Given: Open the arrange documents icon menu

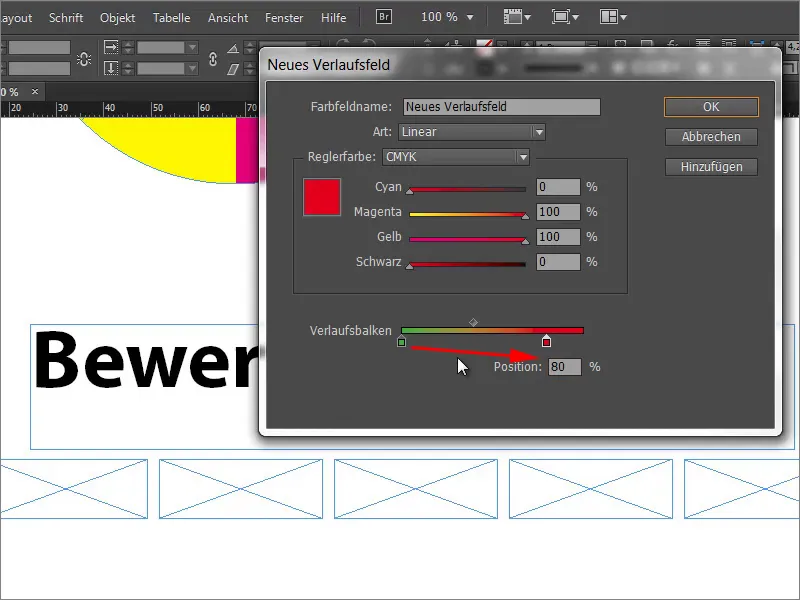Looking at the screenshot, I should pyautogui.click(x=613, y=17).
